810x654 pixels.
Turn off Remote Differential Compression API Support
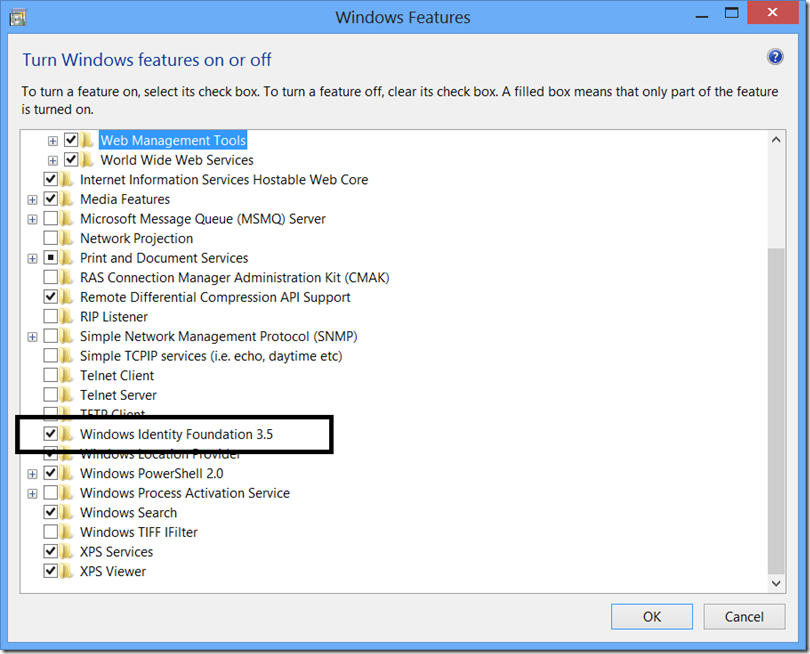coord(51,297)
